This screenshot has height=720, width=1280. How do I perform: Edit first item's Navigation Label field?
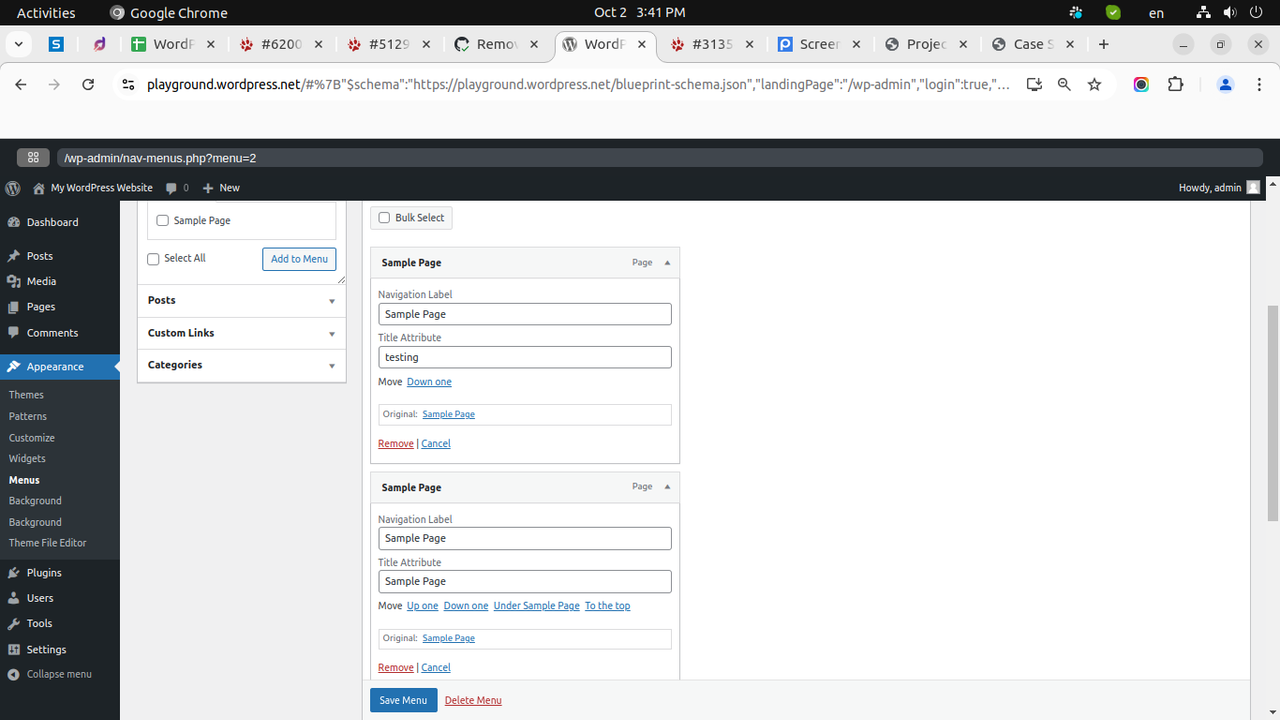coord(525,314)
